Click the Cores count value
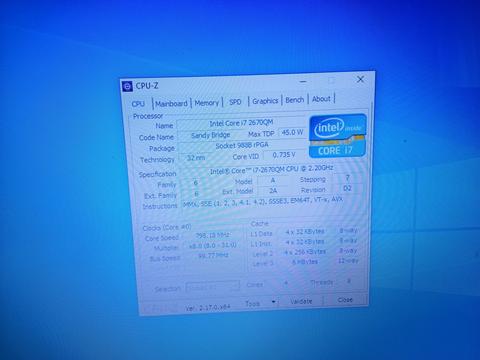This screenshot has height=360, width=480. pyautogui.click(x=286, y=284)
